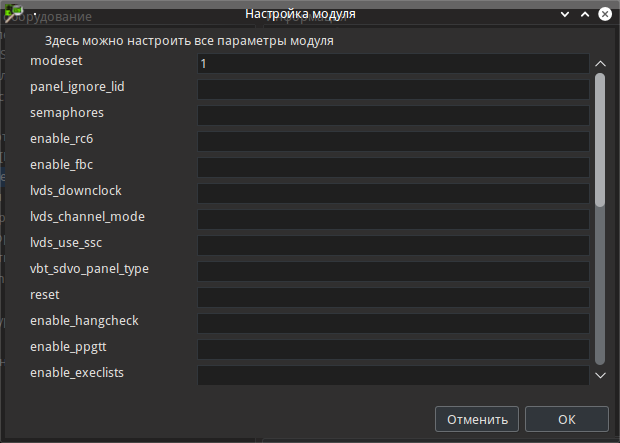620x443 pixels.
Task: Click the lvds_downclock input field
Action: pos(392,193)
